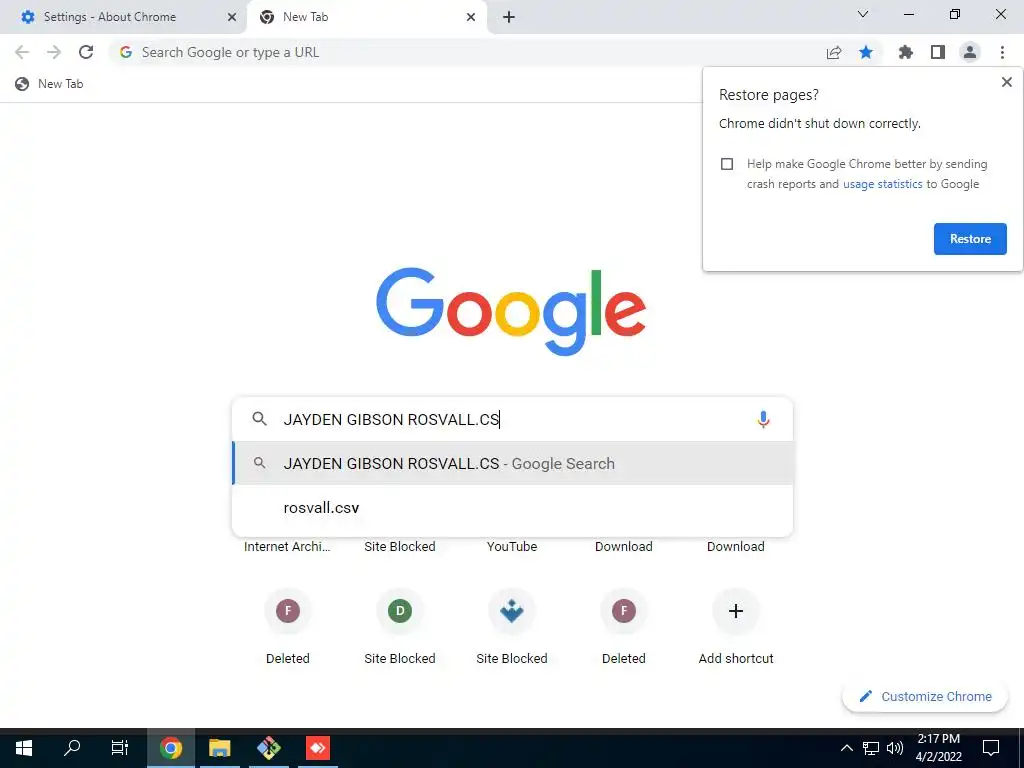Open the side panel icon

pos(938,52)
